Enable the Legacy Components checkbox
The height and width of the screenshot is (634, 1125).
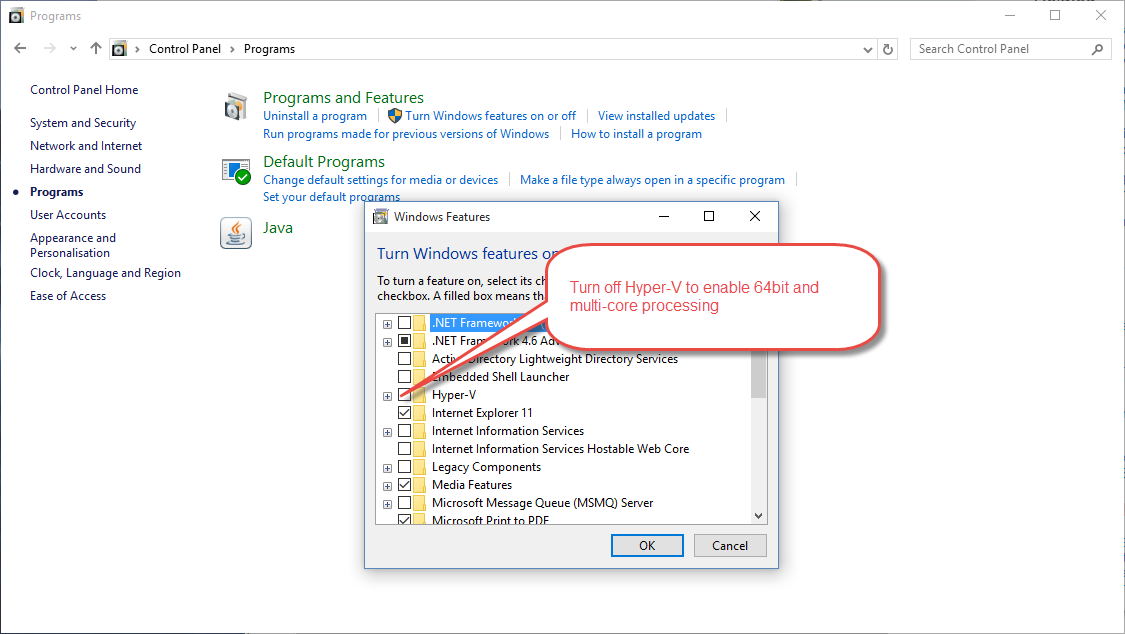(405, 466)
